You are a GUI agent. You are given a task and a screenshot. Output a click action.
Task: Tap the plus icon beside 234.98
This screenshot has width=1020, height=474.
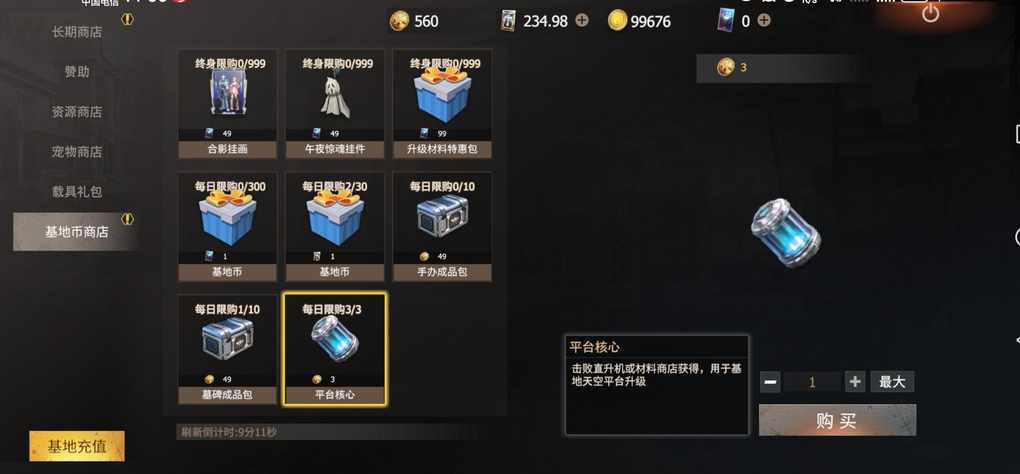(582, 20)
